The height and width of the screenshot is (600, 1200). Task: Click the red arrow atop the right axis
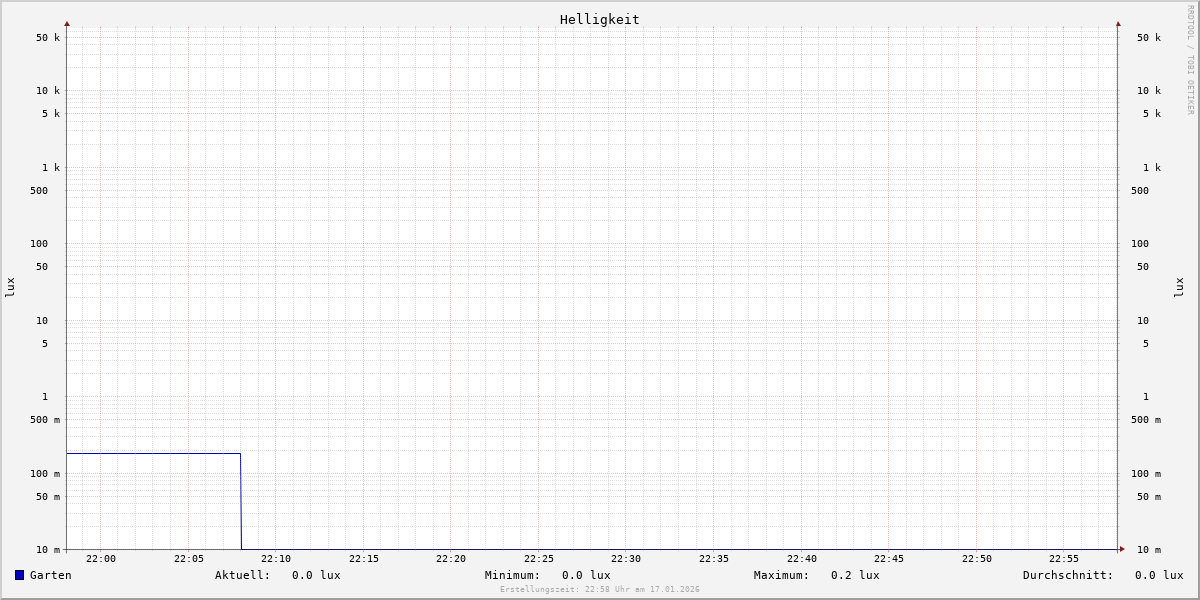(1118, 23)
